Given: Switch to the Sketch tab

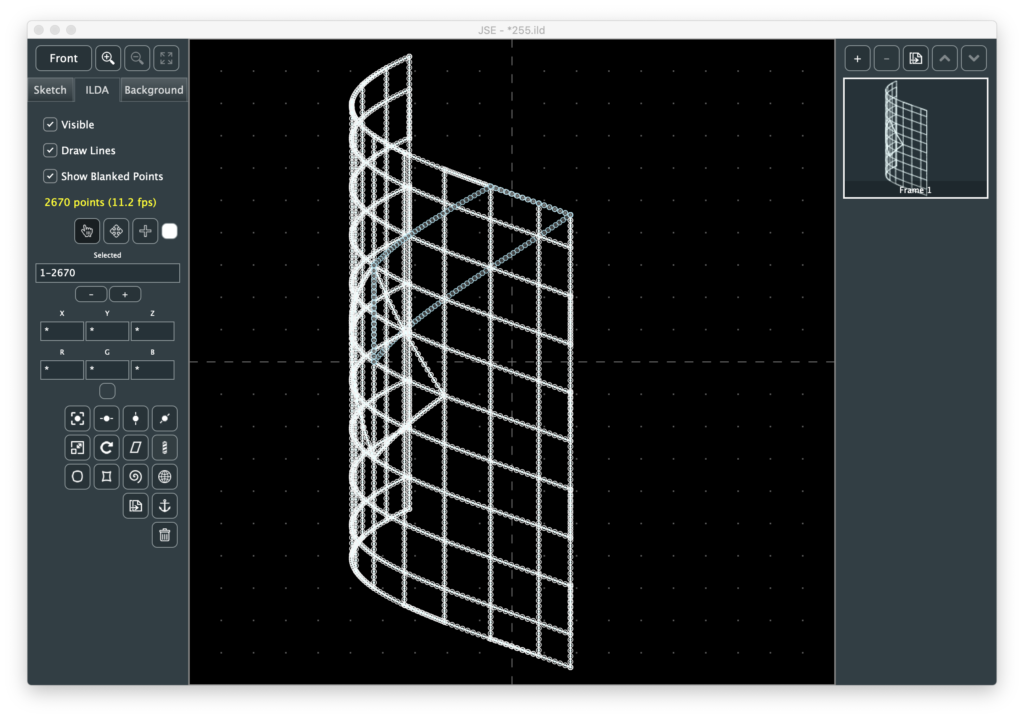Looking at the screenshot, I should pos(50,90).
